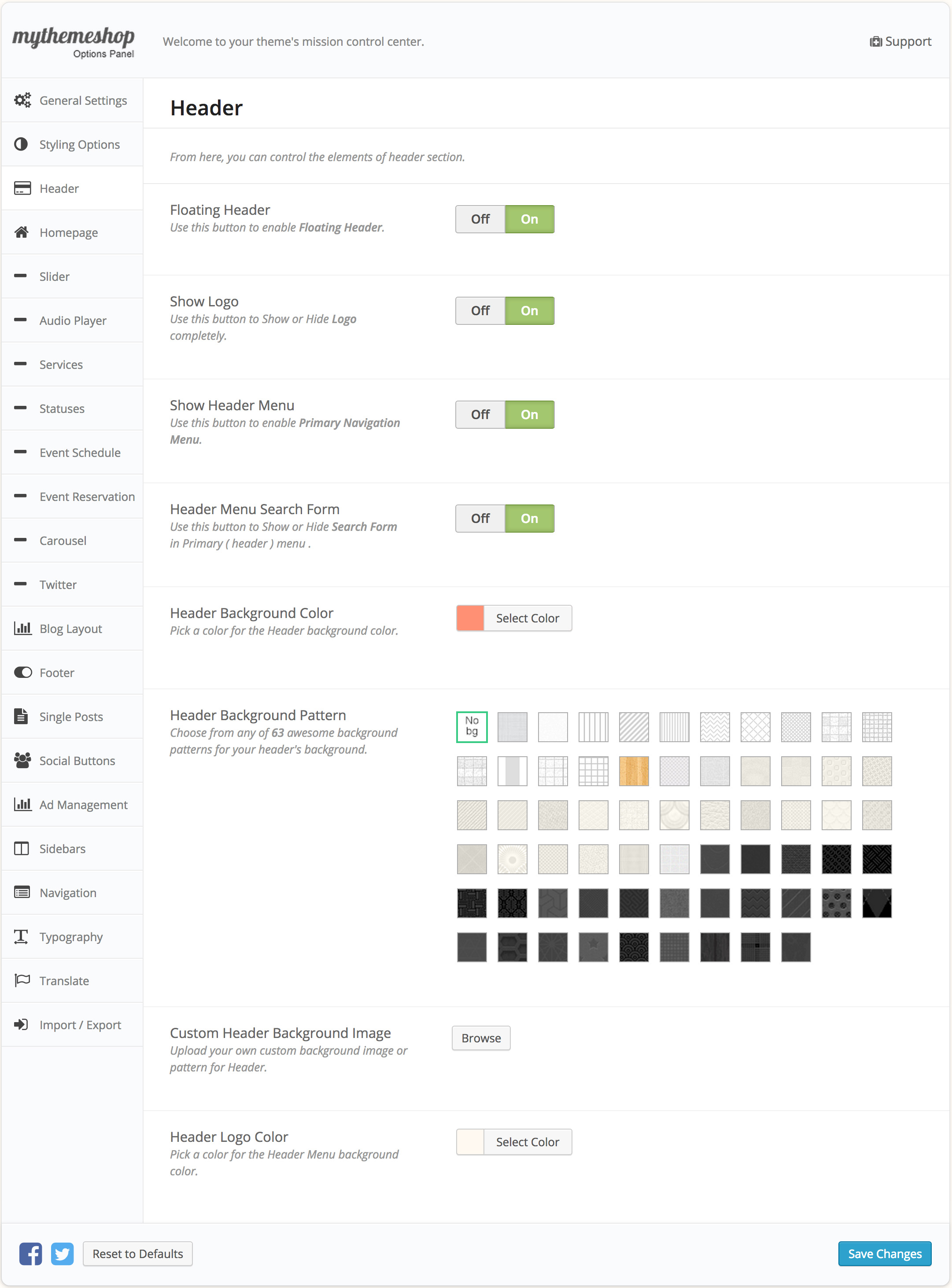Click Reset to Defaults button

(x=138, y=1253)
